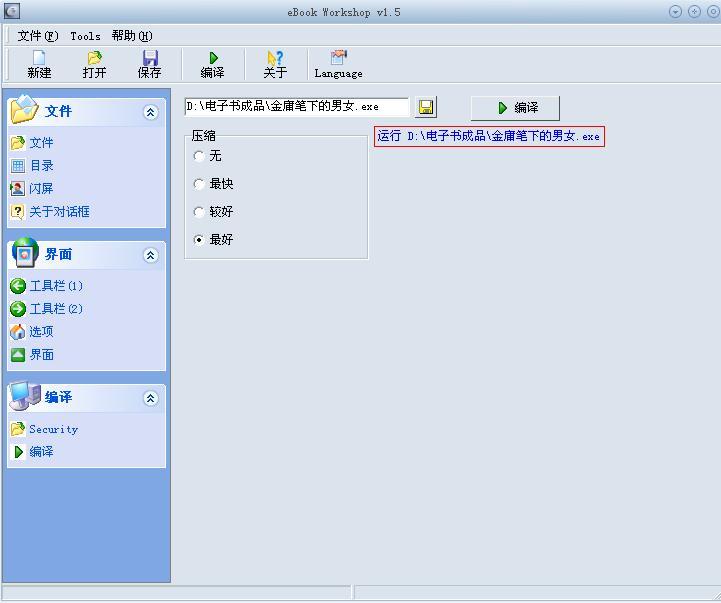
Task: Collapse the 编译 sidebar panel
Action: coord(150,398)
